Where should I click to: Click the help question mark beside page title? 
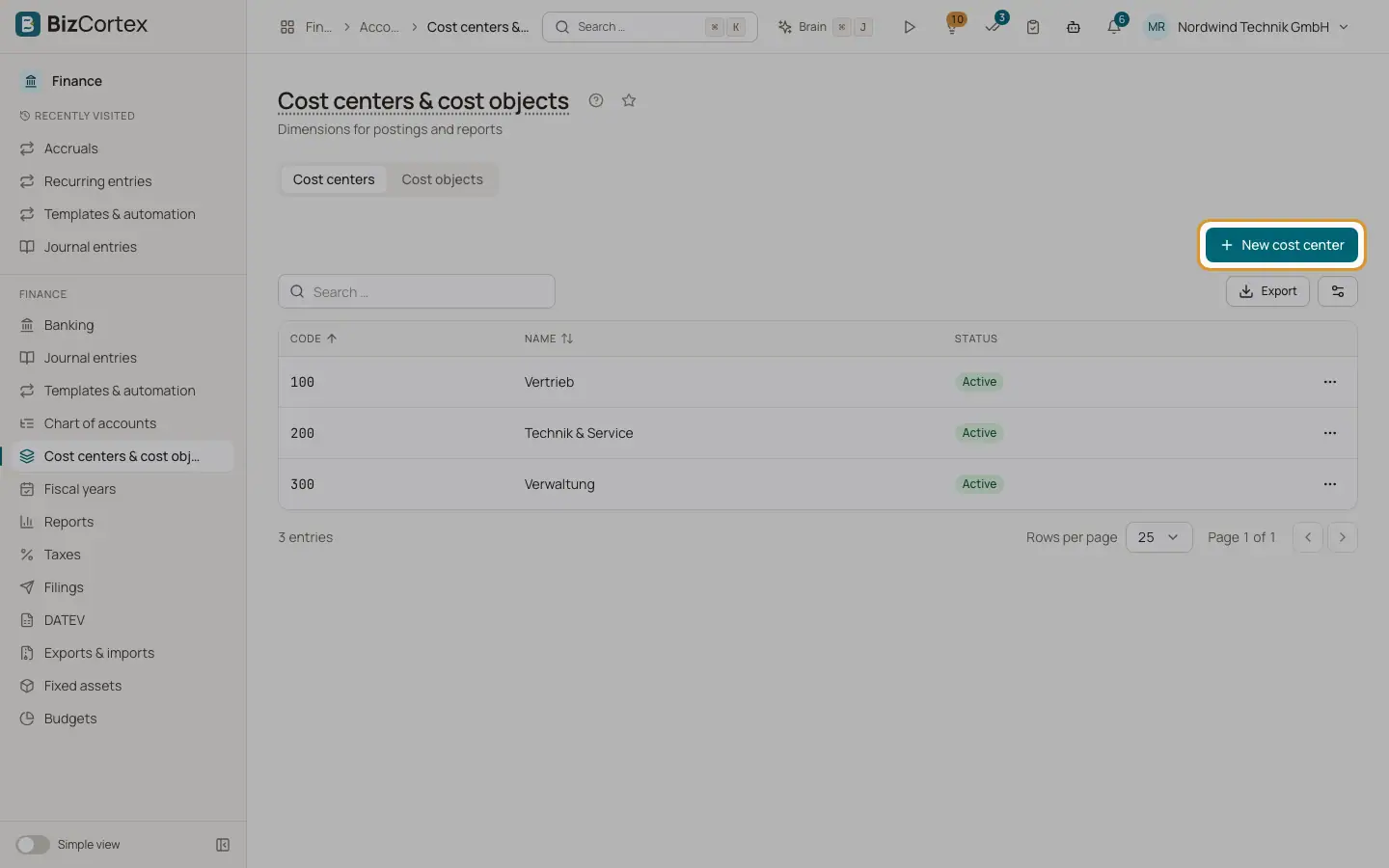click(x=596, y=100)
